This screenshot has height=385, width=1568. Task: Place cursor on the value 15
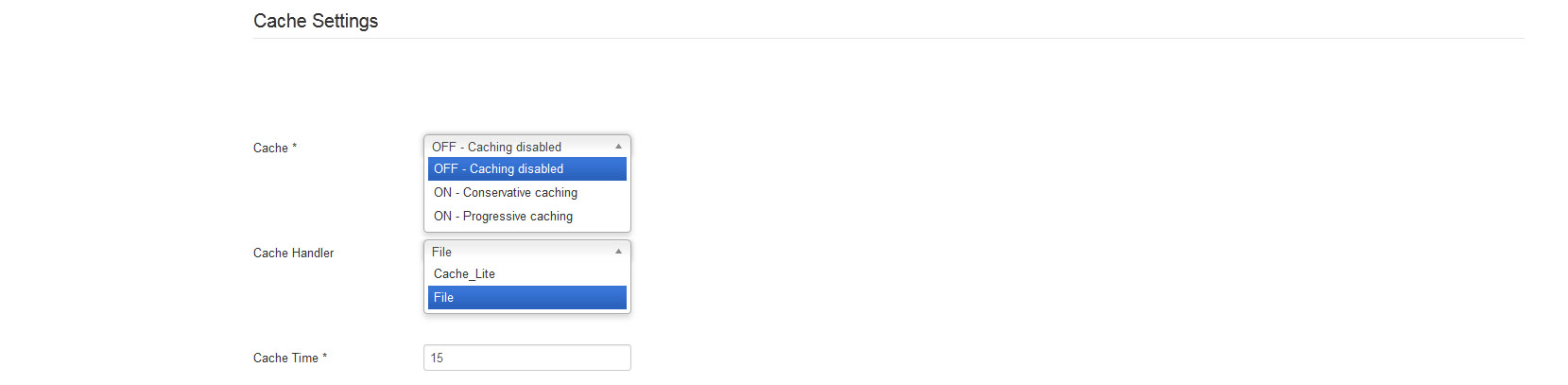pos(437,358)
